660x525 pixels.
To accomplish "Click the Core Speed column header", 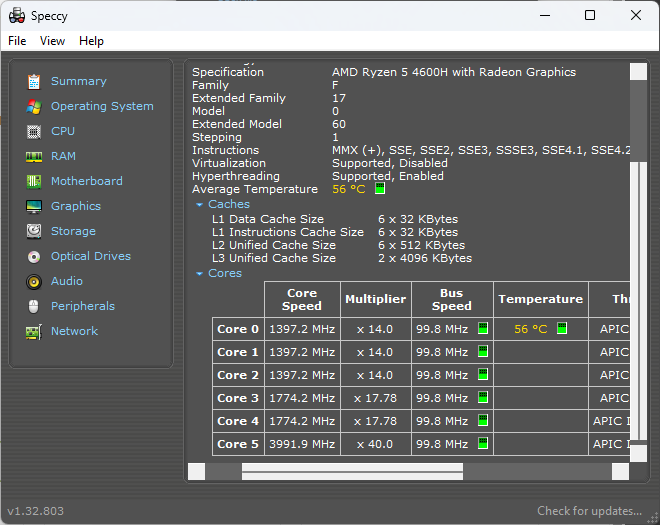I will click(302, 299).
